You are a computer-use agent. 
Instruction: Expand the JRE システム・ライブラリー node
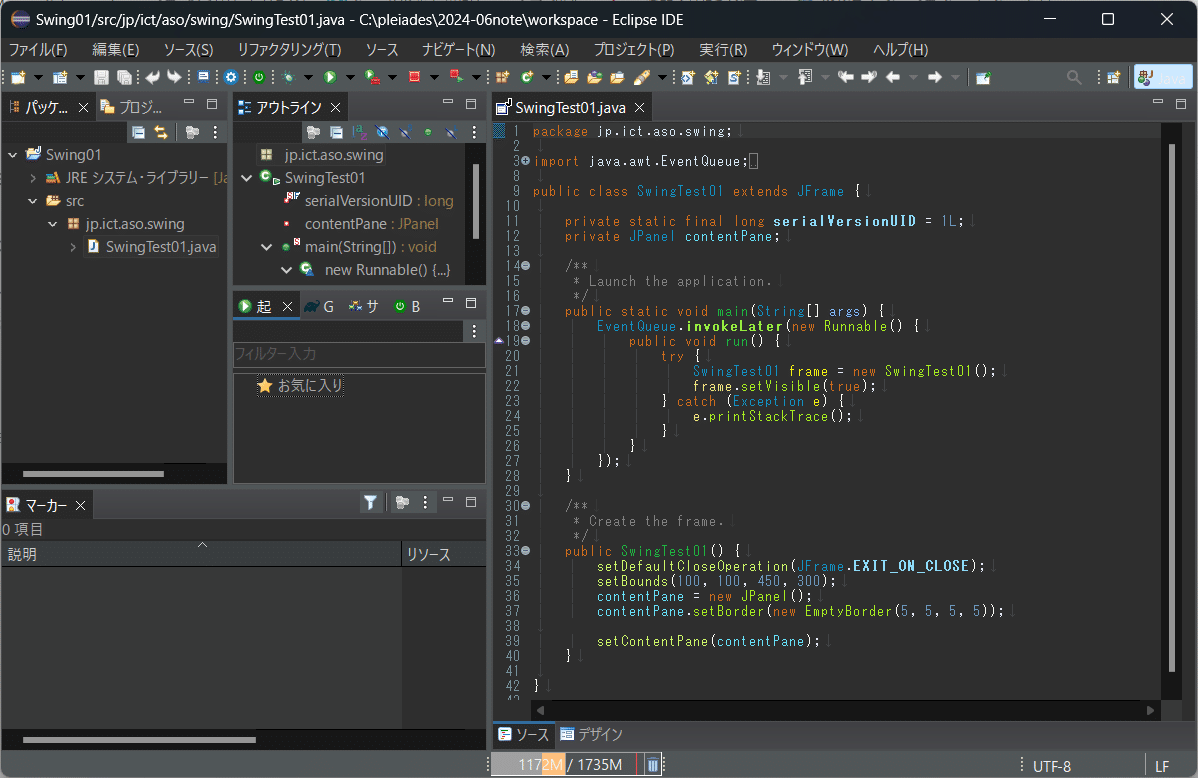[x=33, y=178]
